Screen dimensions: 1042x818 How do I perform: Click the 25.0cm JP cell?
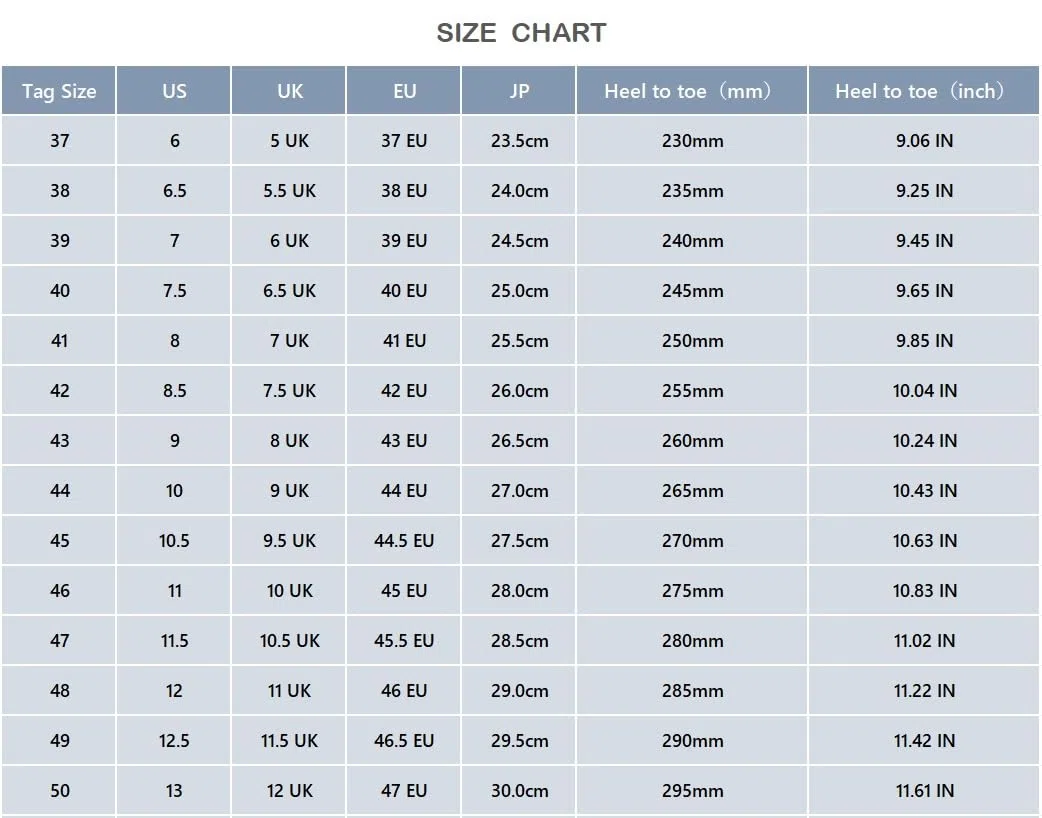click(519, 290)
